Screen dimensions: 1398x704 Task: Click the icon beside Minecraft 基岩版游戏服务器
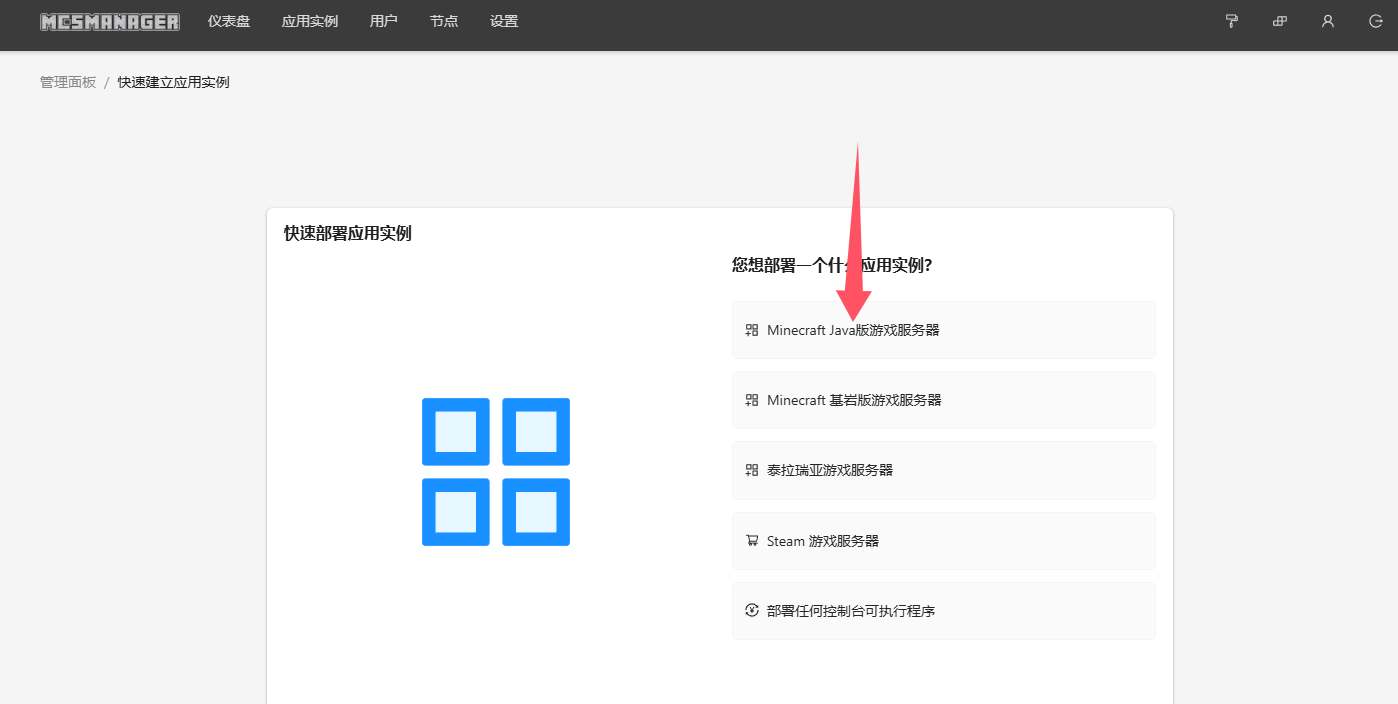(x=752, y=400)
